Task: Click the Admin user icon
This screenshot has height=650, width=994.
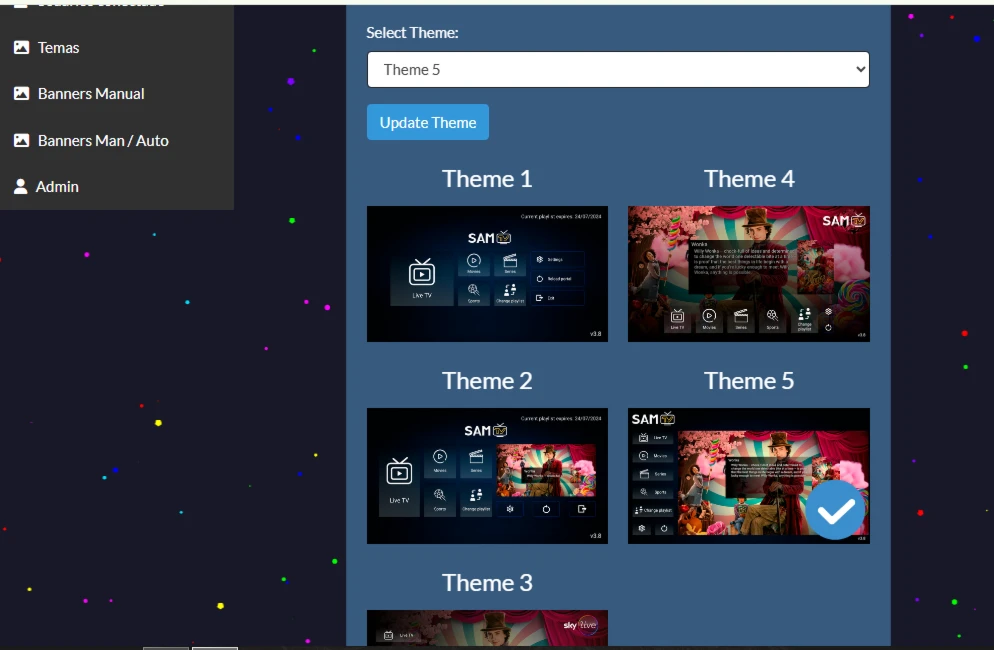Action: (x=21, y=186)
